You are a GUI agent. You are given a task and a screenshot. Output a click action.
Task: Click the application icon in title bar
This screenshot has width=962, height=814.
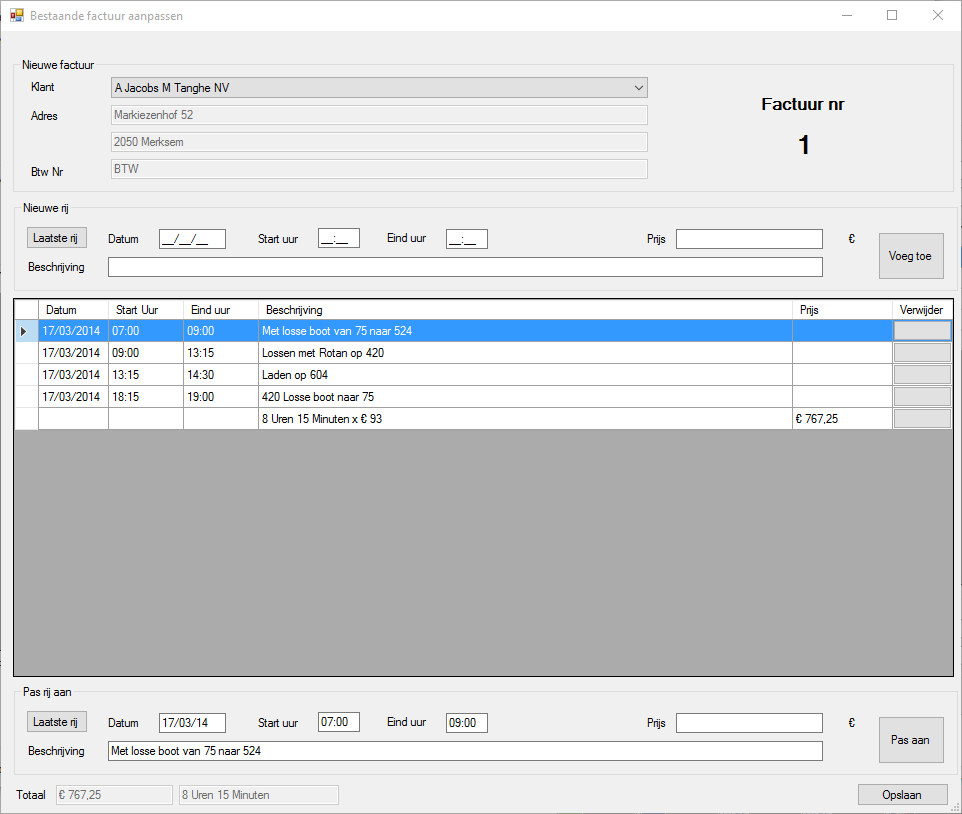point(16,16)
